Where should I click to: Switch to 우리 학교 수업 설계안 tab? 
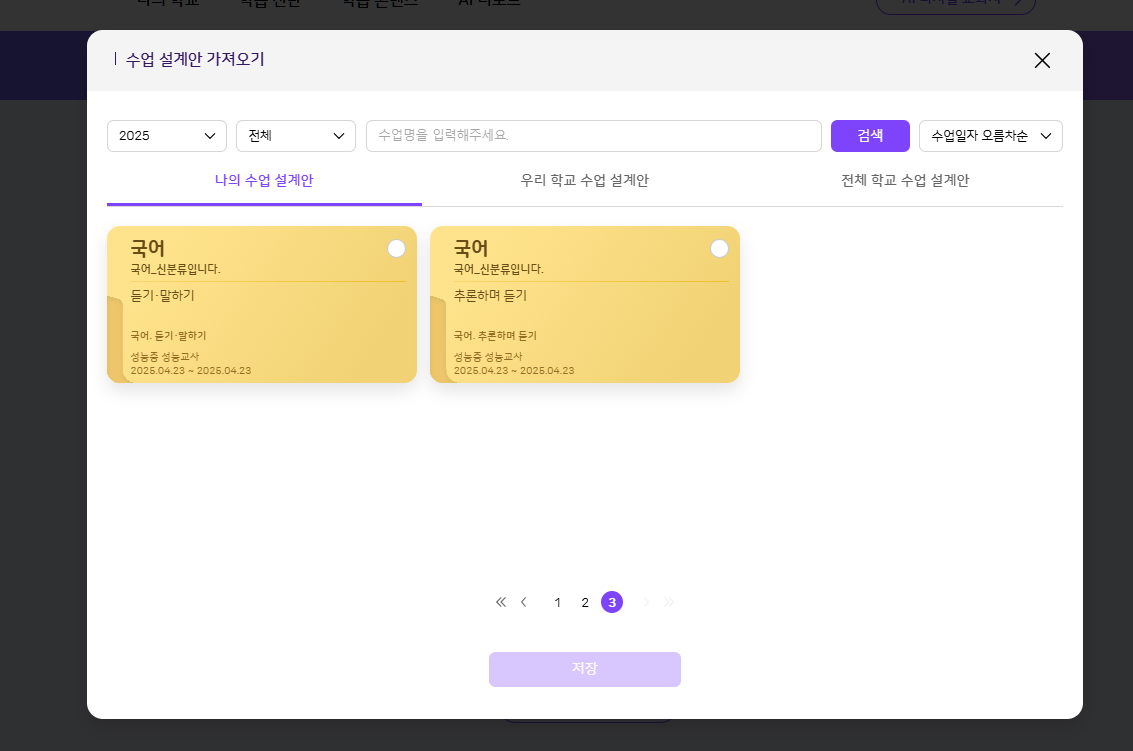(585, 181)
